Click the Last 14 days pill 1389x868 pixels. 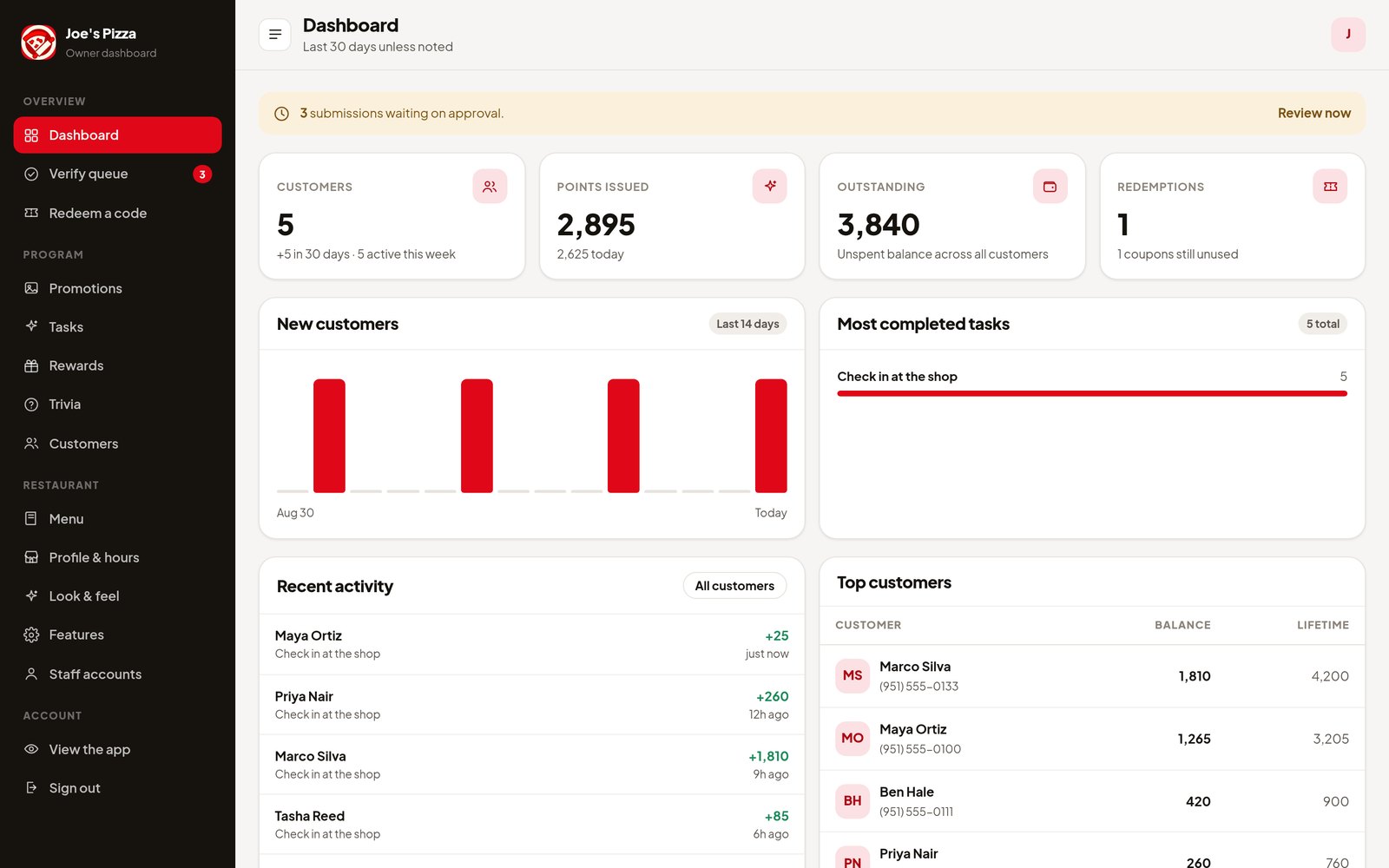click(747, 324)
